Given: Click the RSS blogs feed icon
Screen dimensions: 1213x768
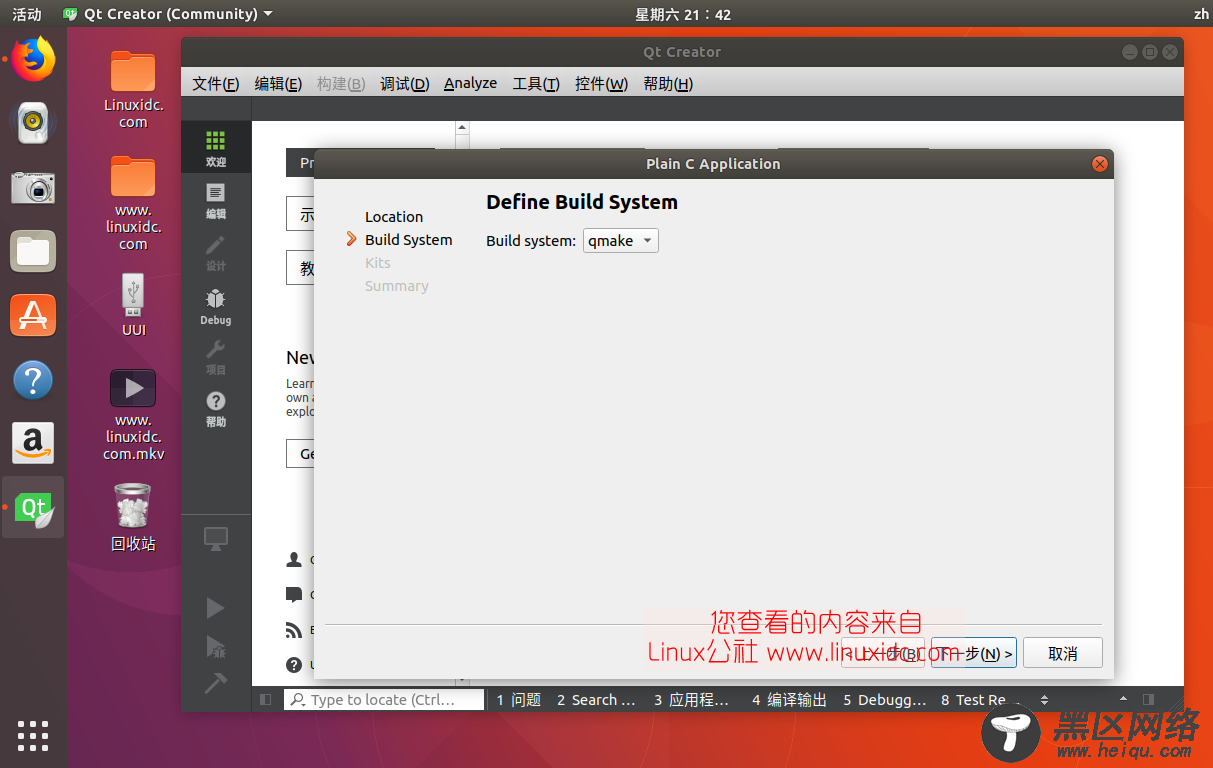Looking at the screenshot, I should point(294,630).
